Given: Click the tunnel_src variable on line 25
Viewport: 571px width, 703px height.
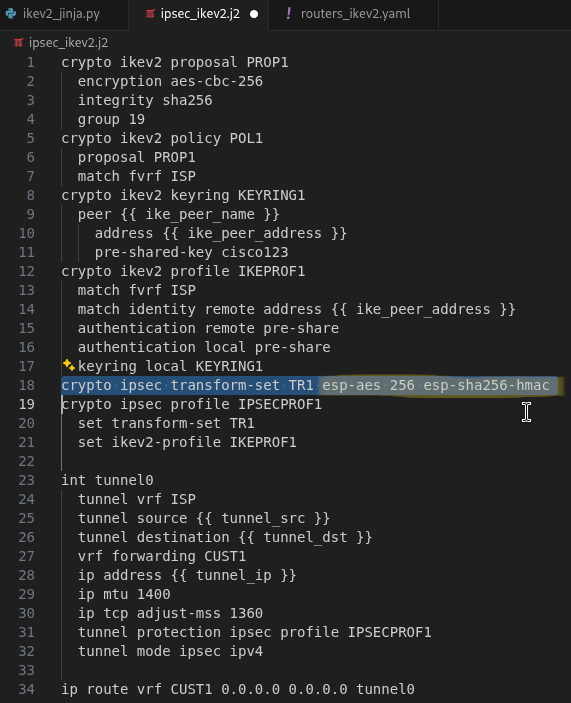Looking at the screenshot, I should point(263,518).
